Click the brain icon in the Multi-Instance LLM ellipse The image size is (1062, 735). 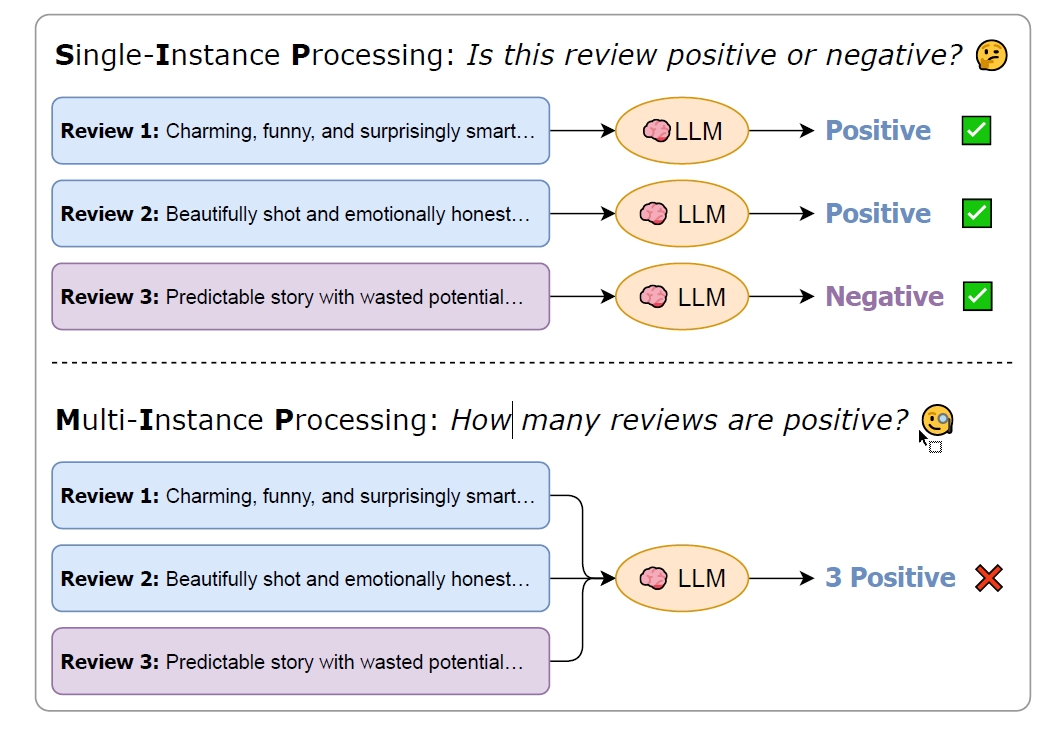point(654,578)
